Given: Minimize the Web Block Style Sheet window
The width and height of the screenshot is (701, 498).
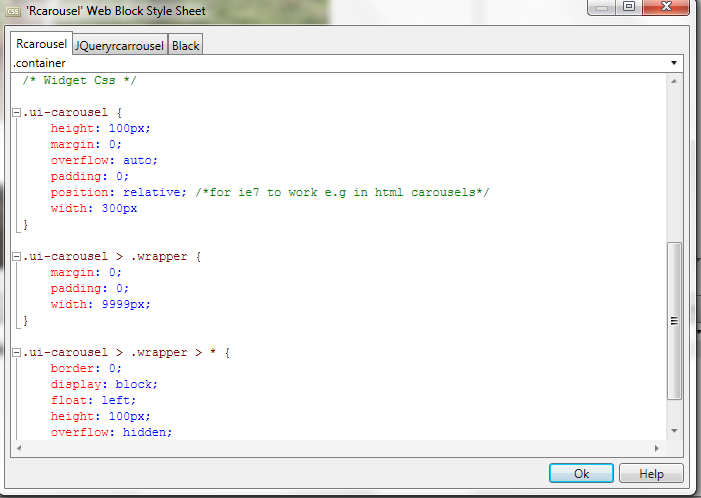Looking at the screenshot, I should pyautogui.click(x=601, y=7).
